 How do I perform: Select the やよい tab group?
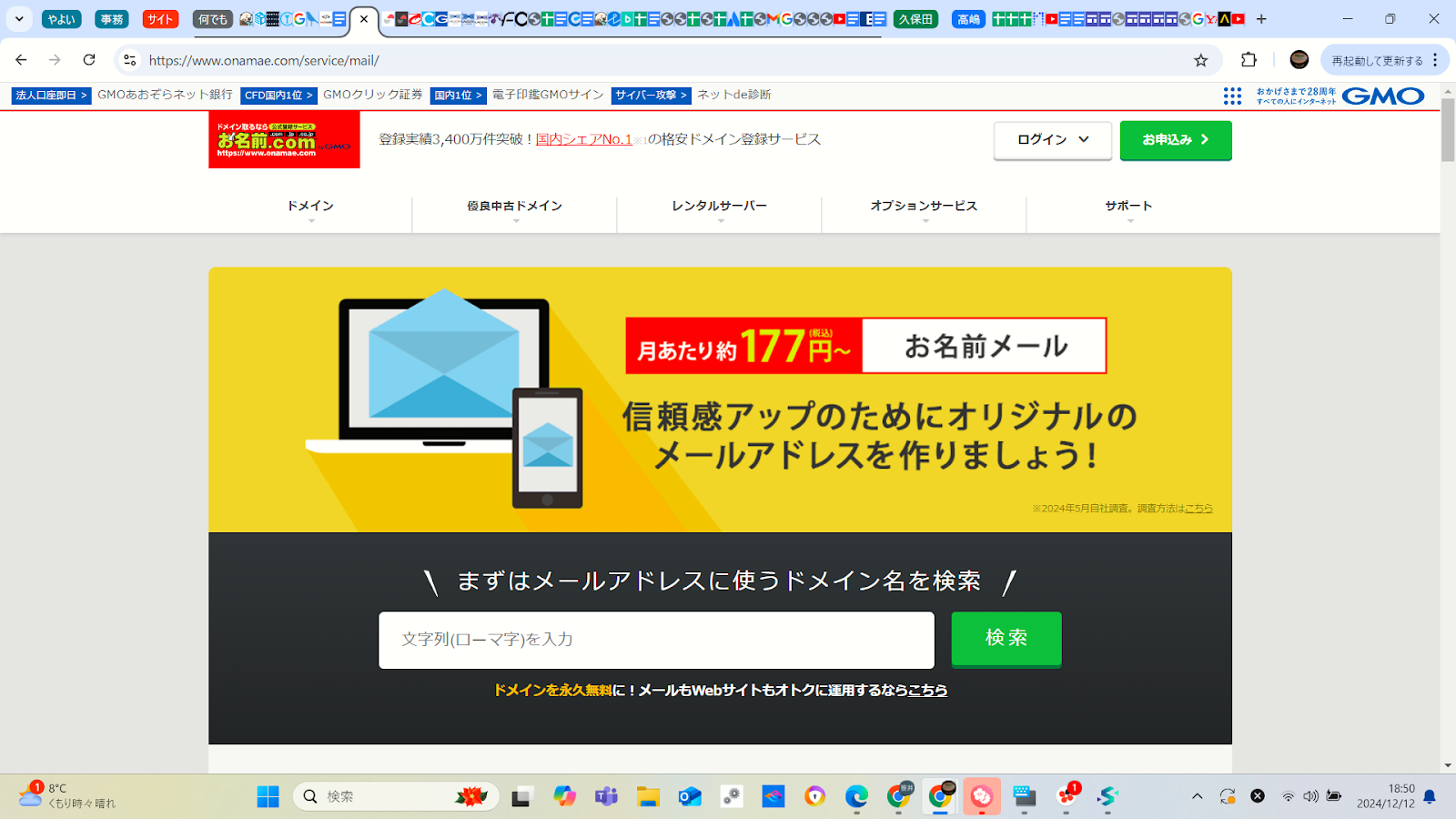pos(62,19)
